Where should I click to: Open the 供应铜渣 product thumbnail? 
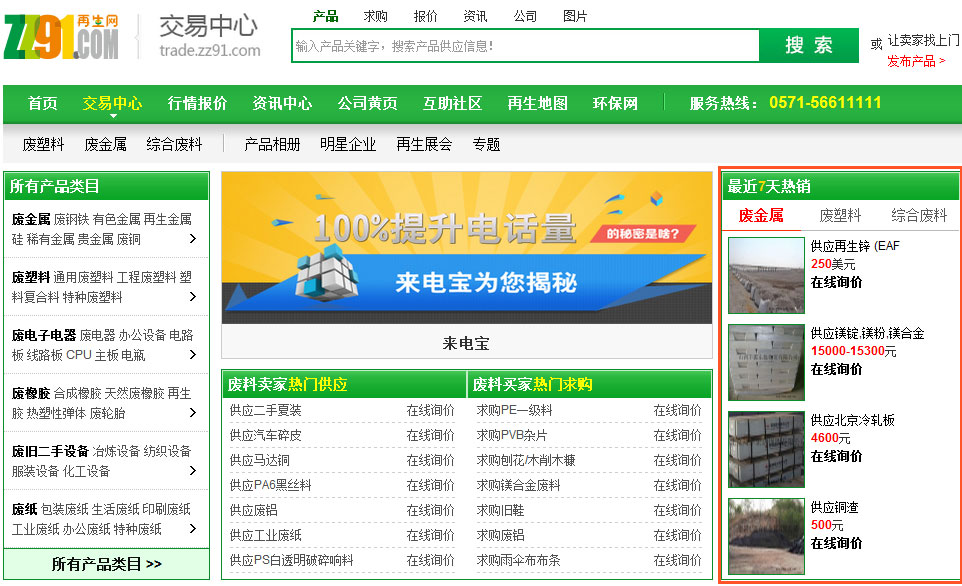coord(766,537)
